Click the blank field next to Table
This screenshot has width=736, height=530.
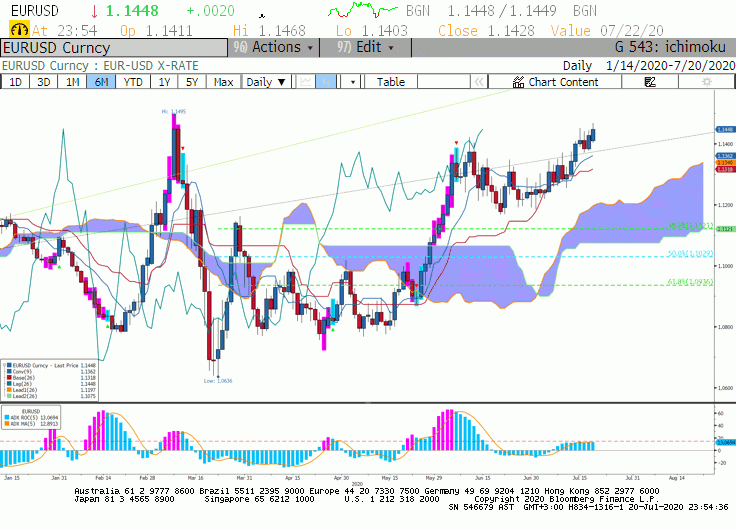pyautogui.click(x=444, y=82)
